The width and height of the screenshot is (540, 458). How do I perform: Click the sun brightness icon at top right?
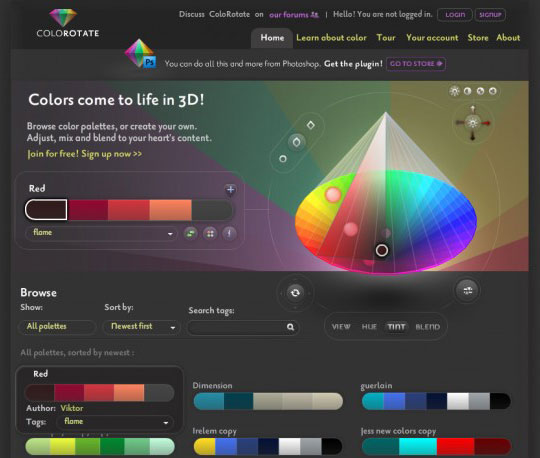(455, 91)
